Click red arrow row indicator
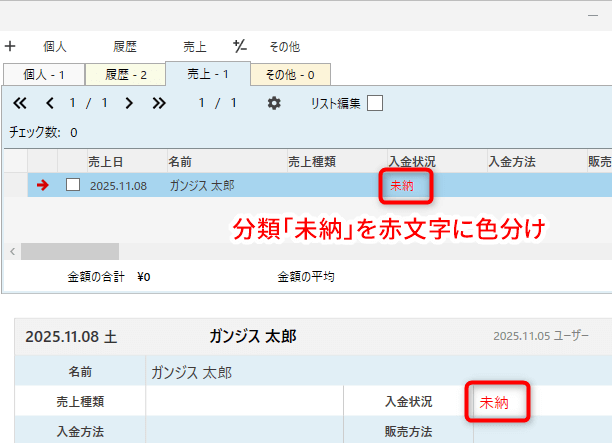Image resolution: width=612 pixels, height=443 pixels. point(42,184)
